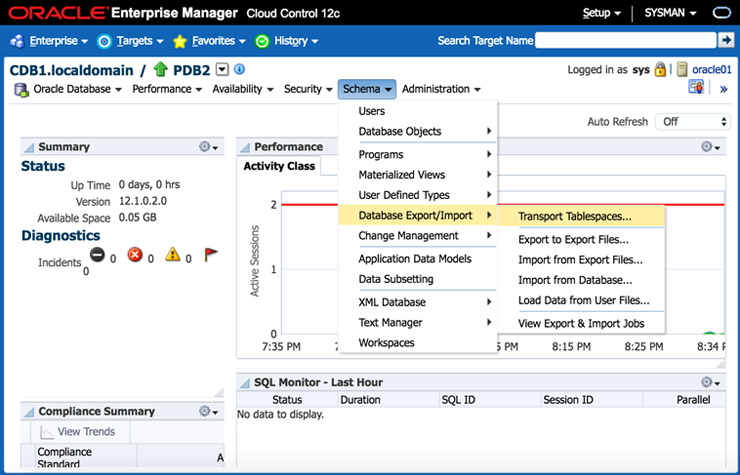Expand the Programs submenu

point(418,154)
